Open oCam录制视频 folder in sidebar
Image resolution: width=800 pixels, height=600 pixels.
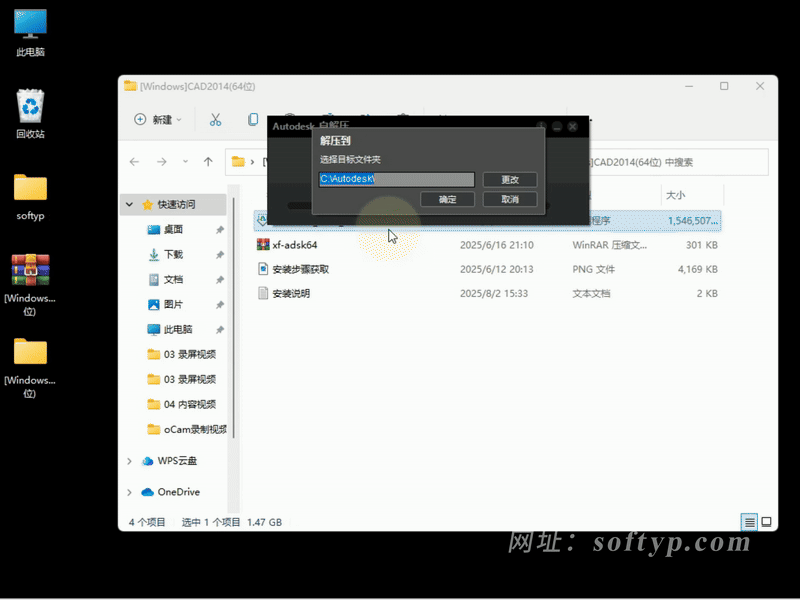pyautogui.click(x=194, y=430)
